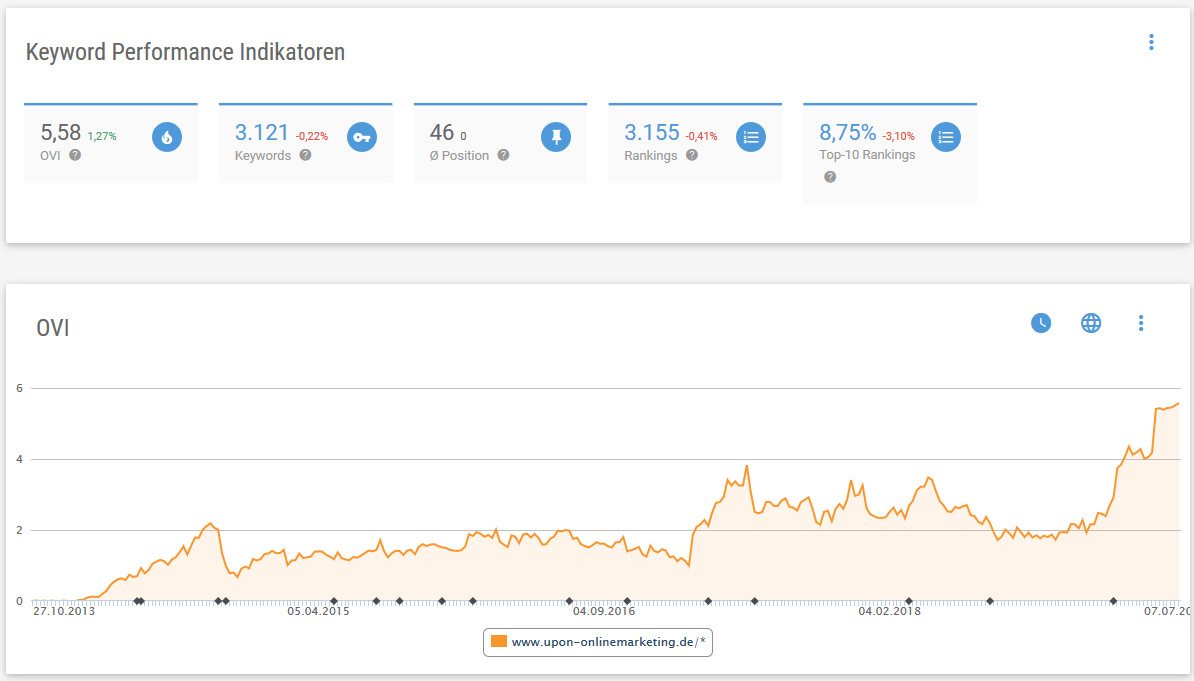
Task: Open help tooltip next to OVI label
Action: pyautogui.click(x=75, y=155)
